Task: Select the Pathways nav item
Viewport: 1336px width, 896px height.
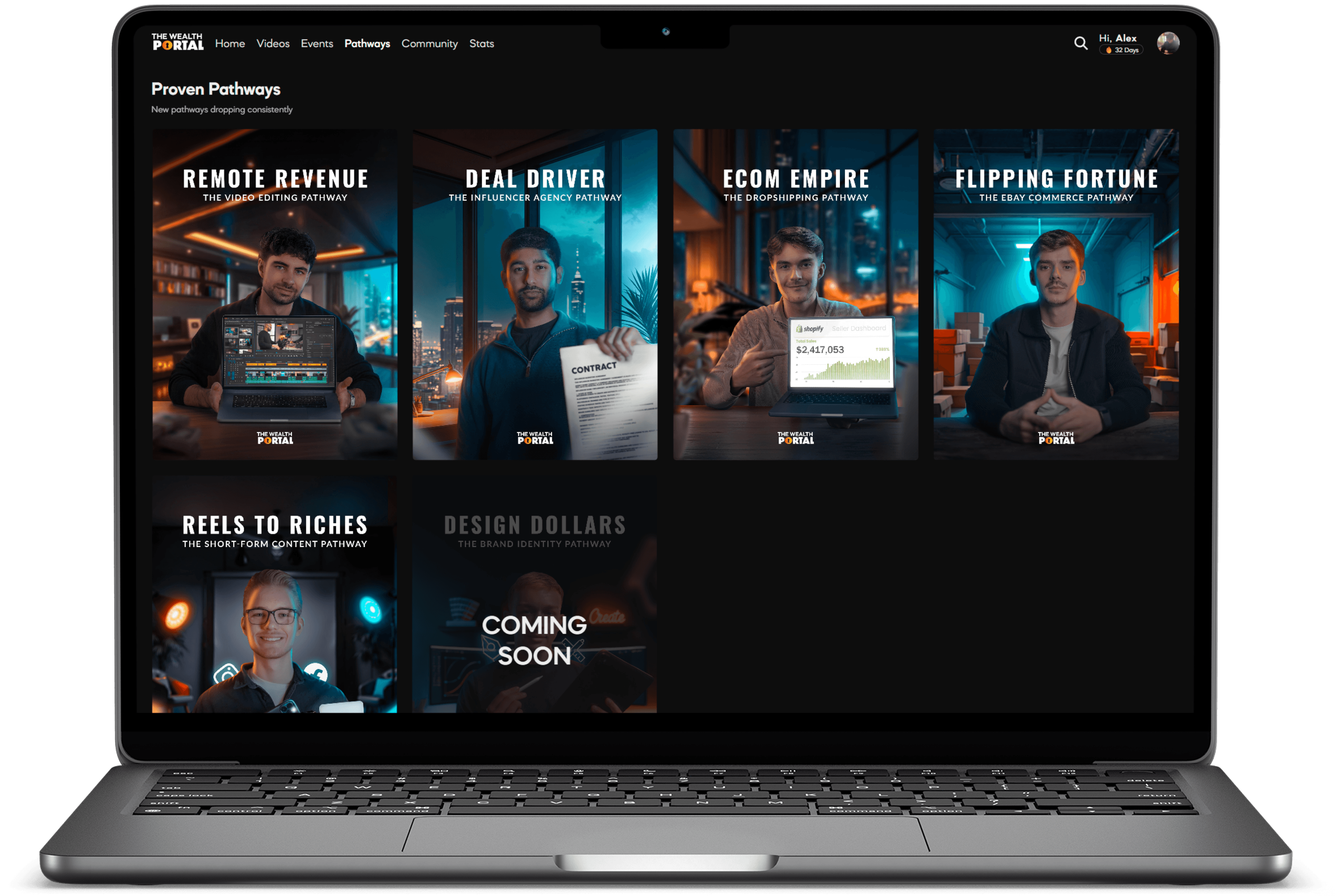Action: pos(367,44)
